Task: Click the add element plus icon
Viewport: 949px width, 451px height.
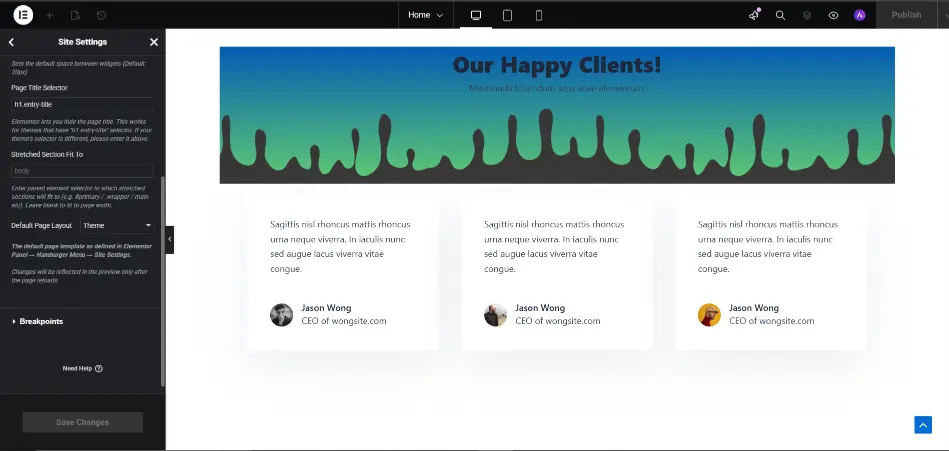Action: pyautogui.click(x=50, y=15)
